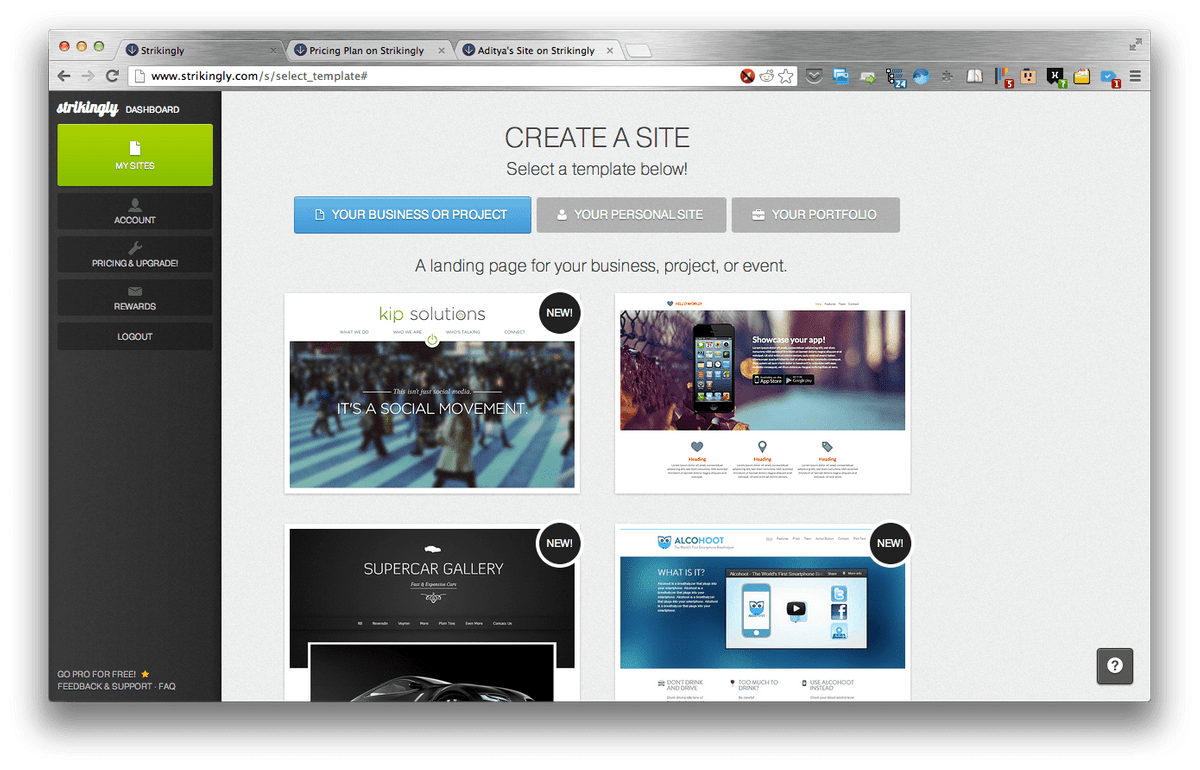Choose the Supercar Gallery template
This screenshot has width=1200, height=770.
coord(432,612)
